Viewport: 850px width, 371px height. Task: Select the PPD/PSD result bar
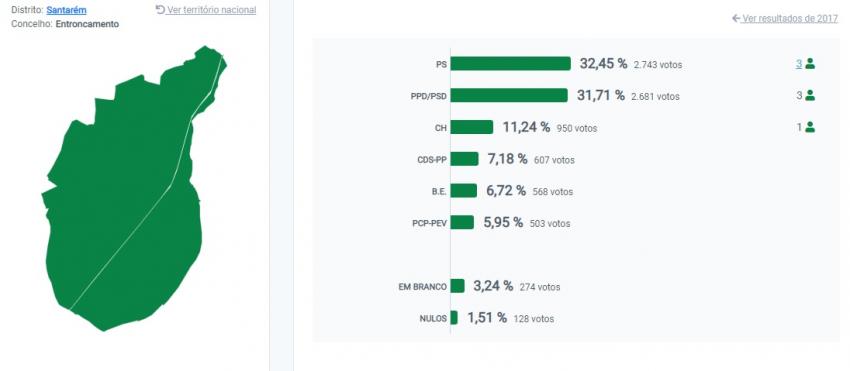point(509,95)
